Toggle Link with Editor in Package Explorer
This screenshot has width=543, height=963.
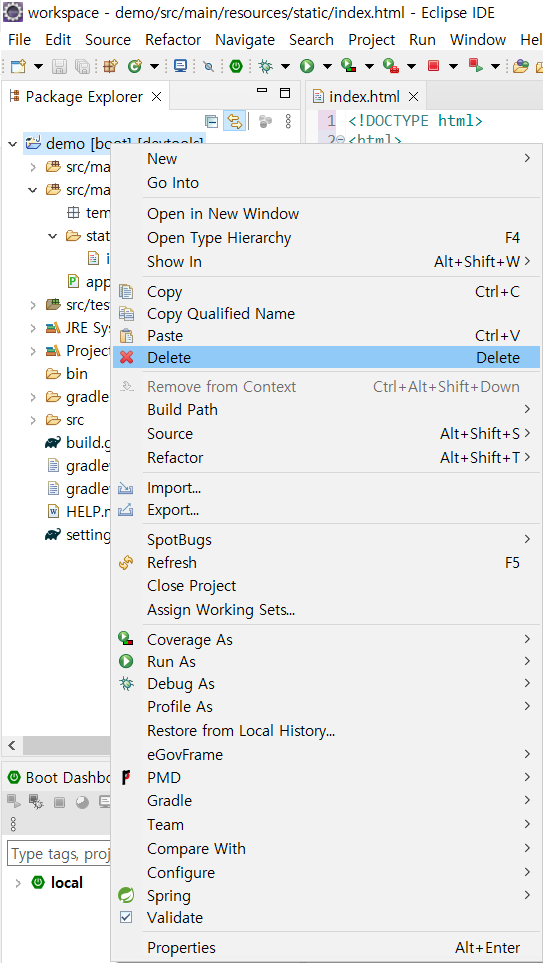[x=235, y=122]
